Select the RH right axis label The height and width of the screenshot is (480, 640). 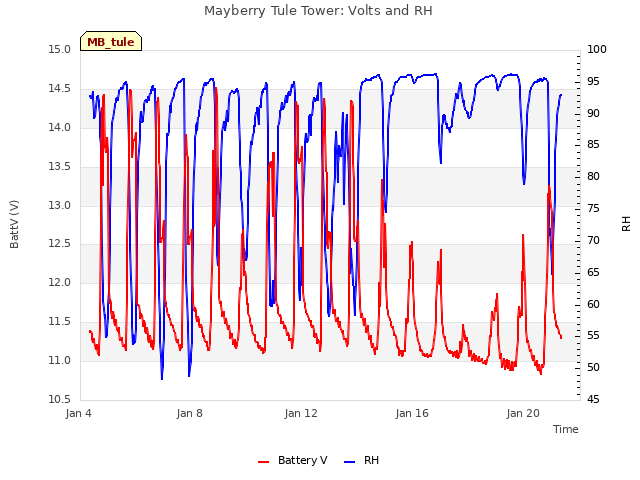point(626,224)
